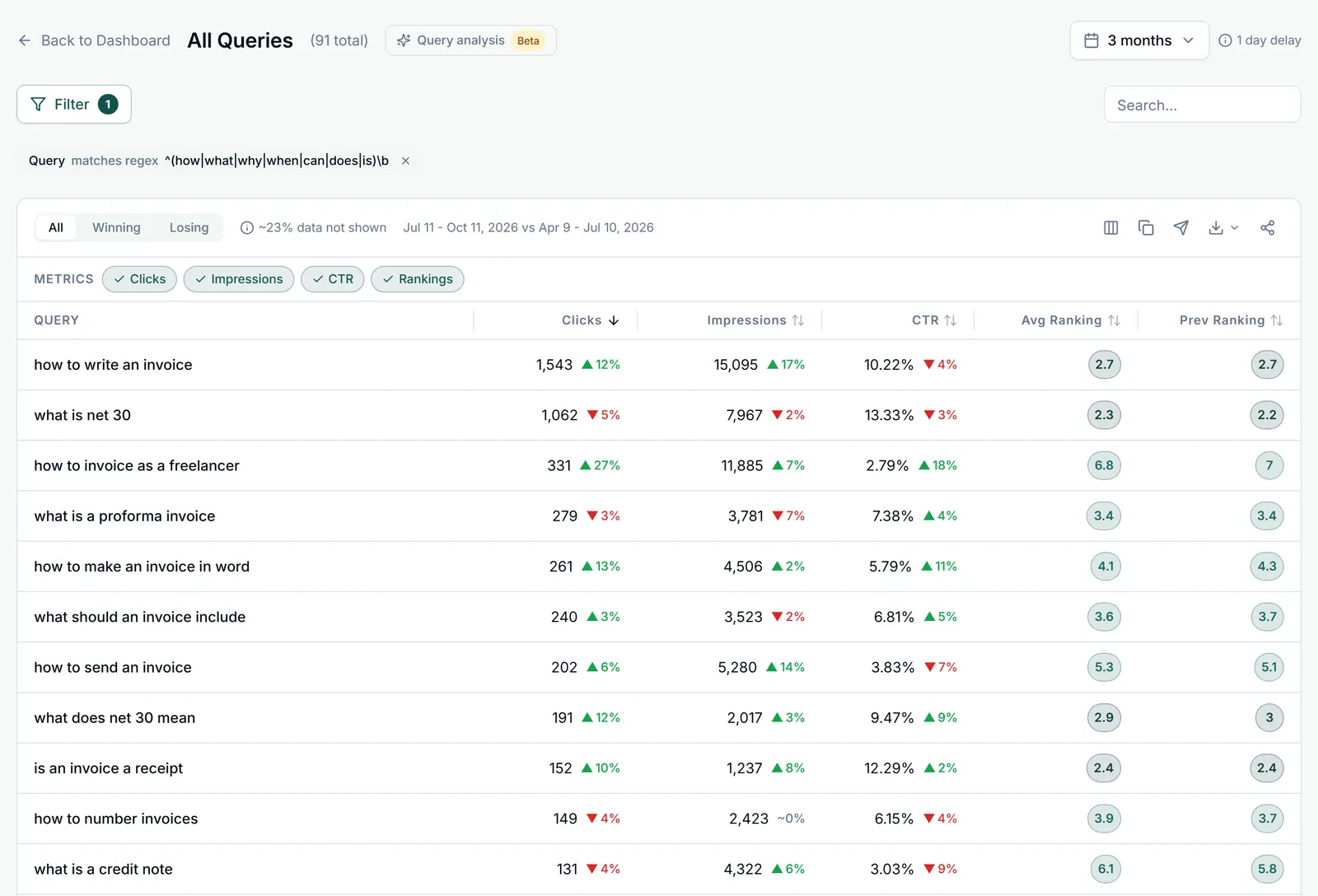Focus the Search input field
The height and width of the screenshot is (896, 1318).
(x=1202, y=105)
